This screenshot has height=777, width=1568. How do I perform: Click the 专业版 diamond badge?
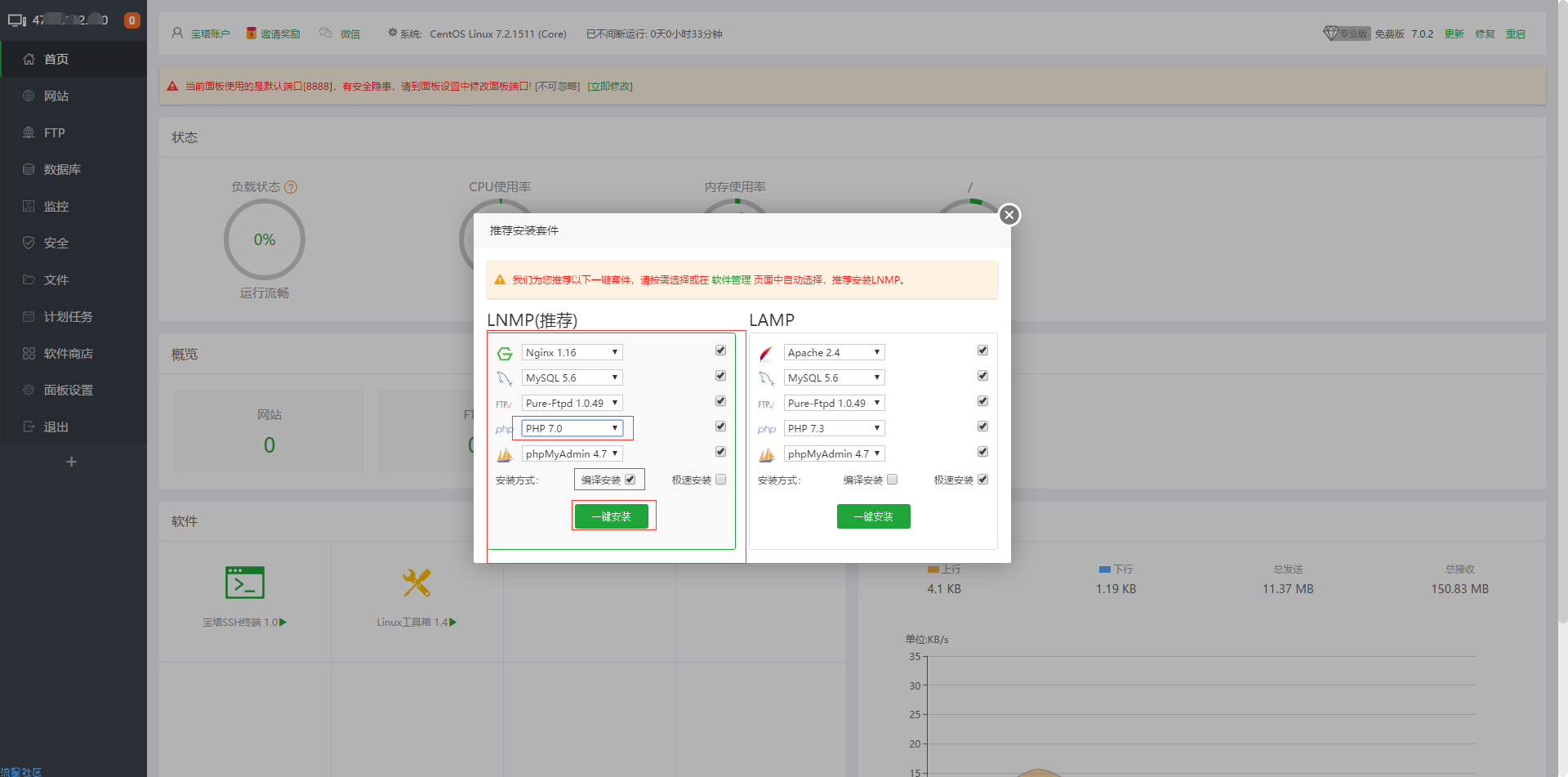[1347, 33]
